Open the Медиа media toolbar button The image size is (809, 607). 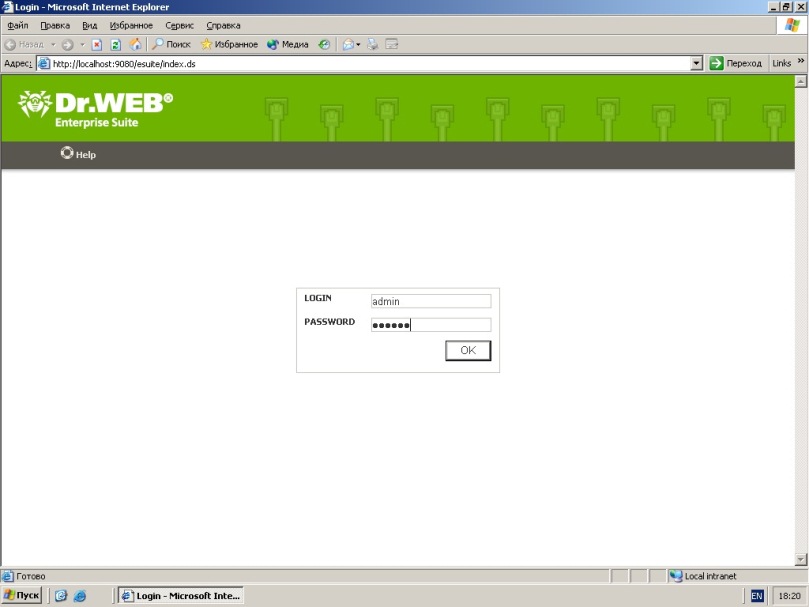(x=287, y=44)
